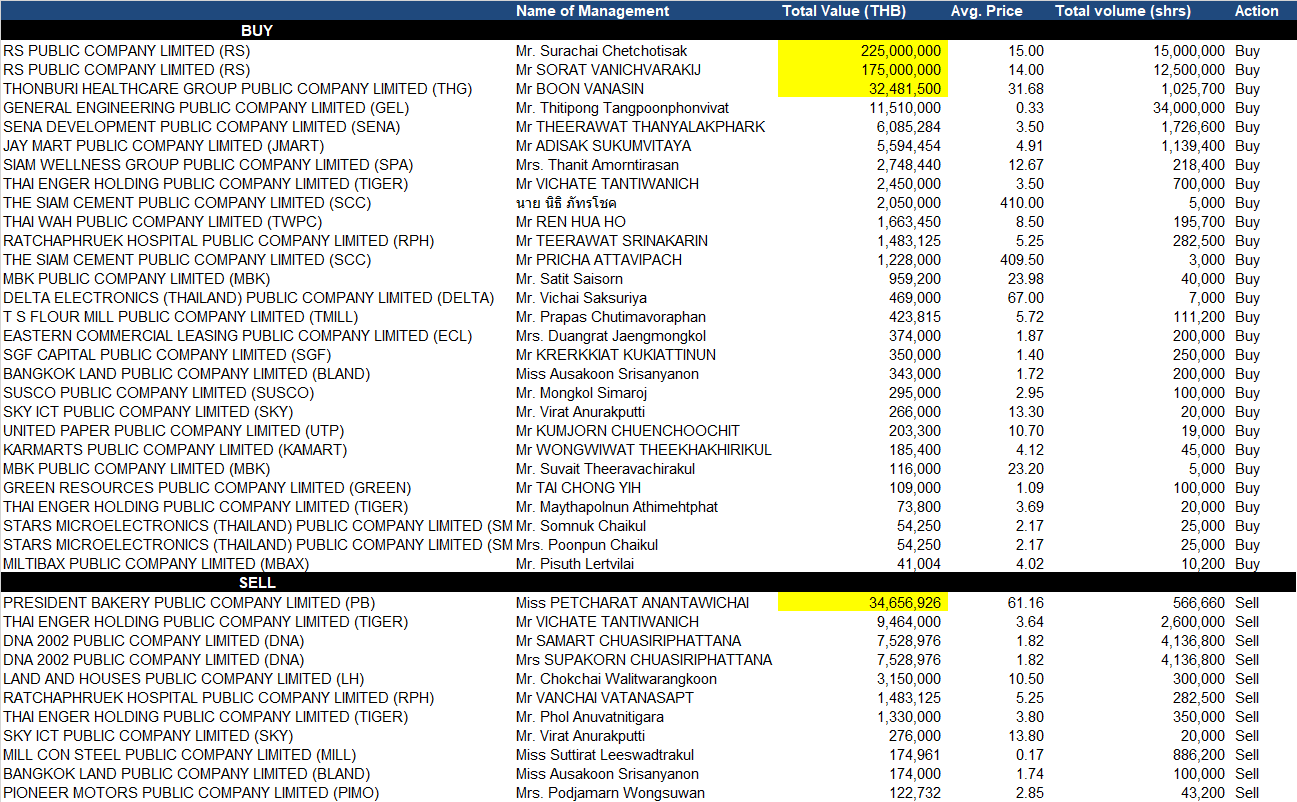Click Mr REN HUA HO cell
The height and width of the screenshot is (802, 1297).
pos(571,222)
